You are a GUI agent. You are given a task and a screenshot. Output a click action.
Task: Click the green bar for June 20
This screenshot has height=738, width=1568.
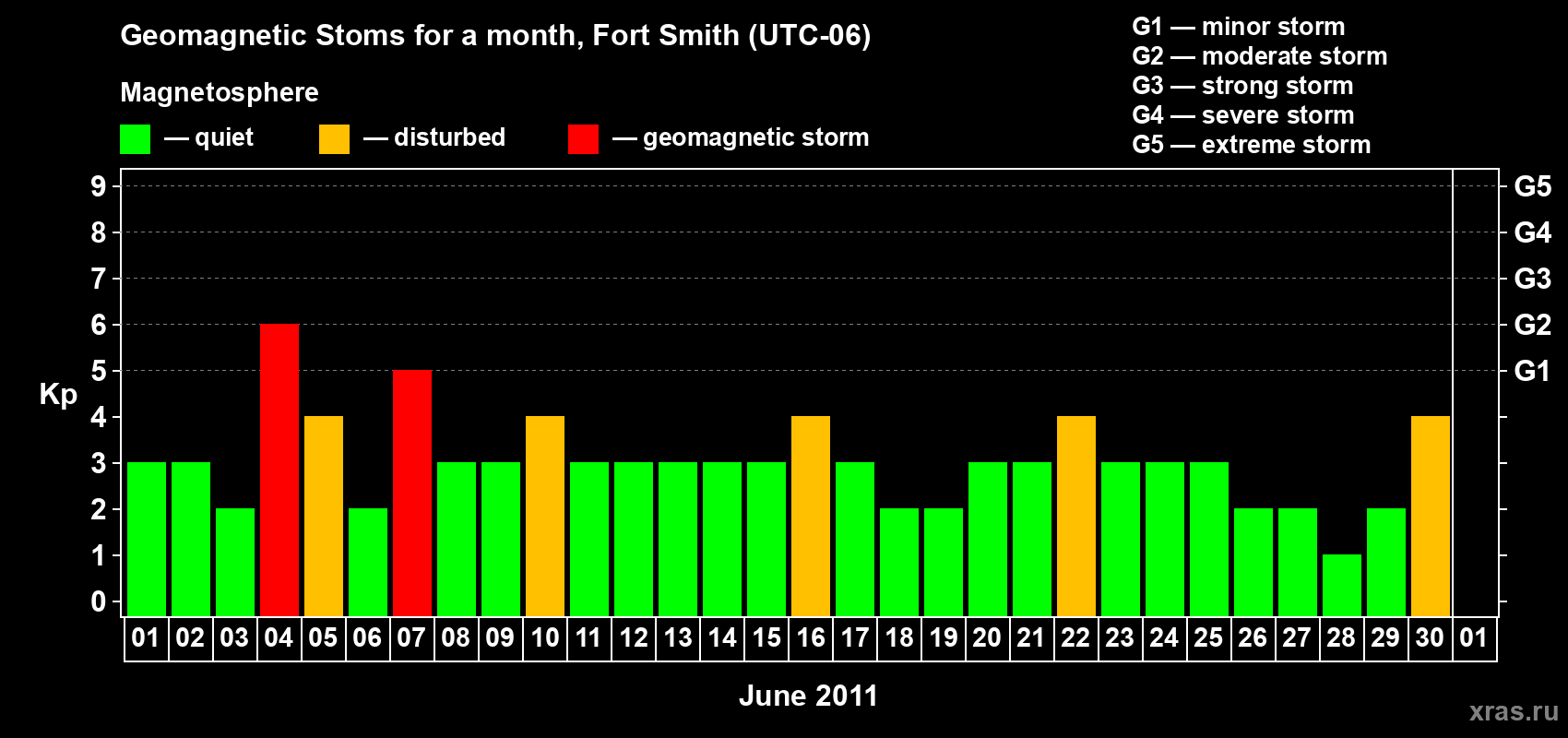click(x=988, y=539)
